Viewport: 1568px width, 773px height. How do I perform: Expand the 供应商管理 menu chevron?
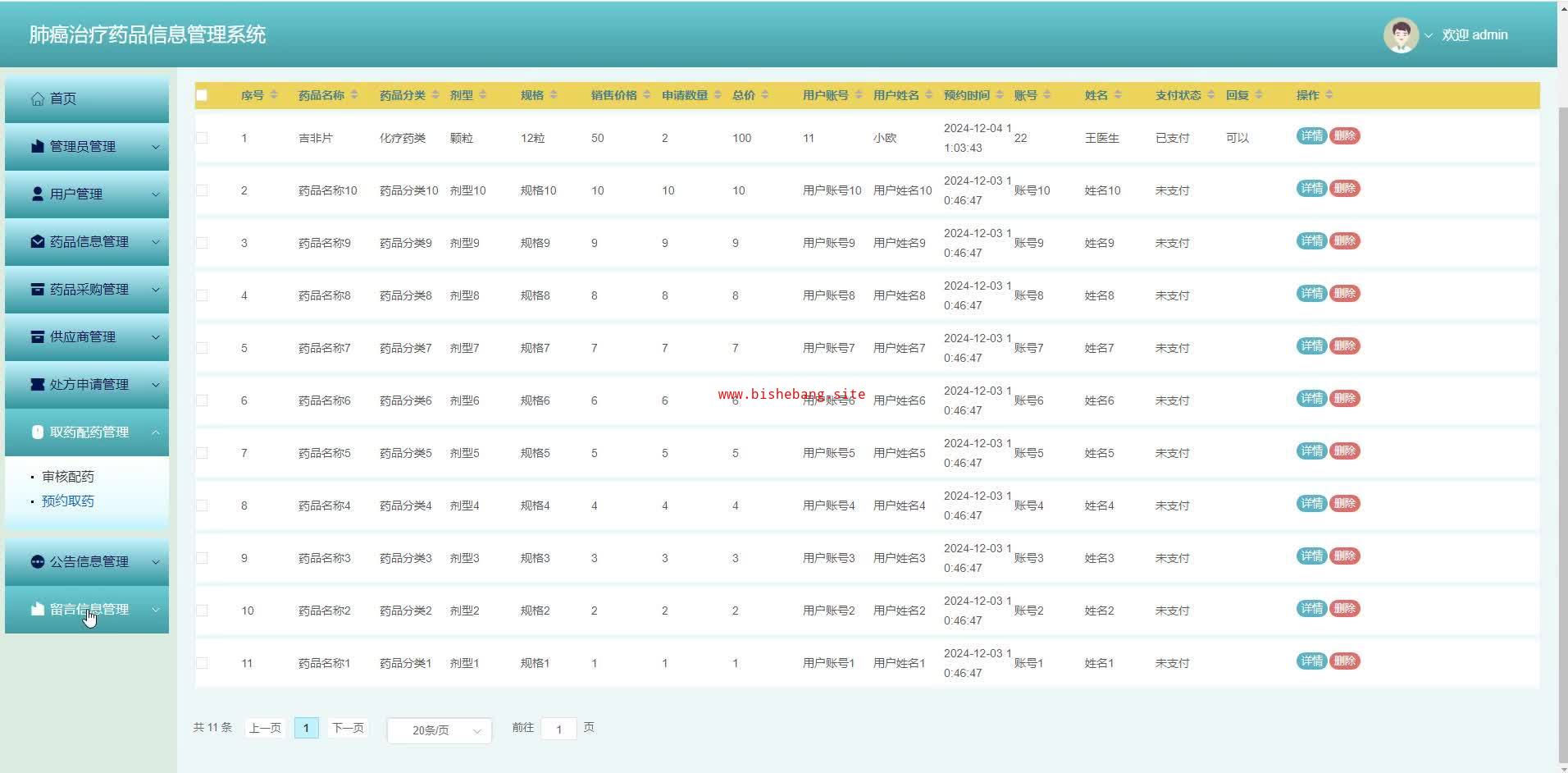[155, 336]
